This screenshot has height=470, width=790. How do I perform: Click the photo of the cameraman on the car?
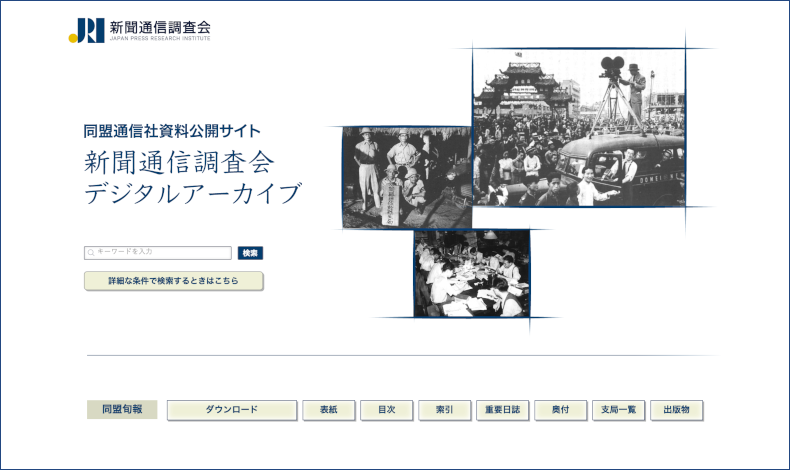click(578, 127)
